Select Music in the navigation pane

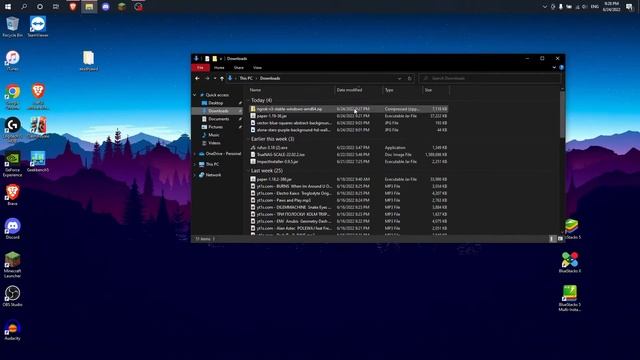[214, 135]
